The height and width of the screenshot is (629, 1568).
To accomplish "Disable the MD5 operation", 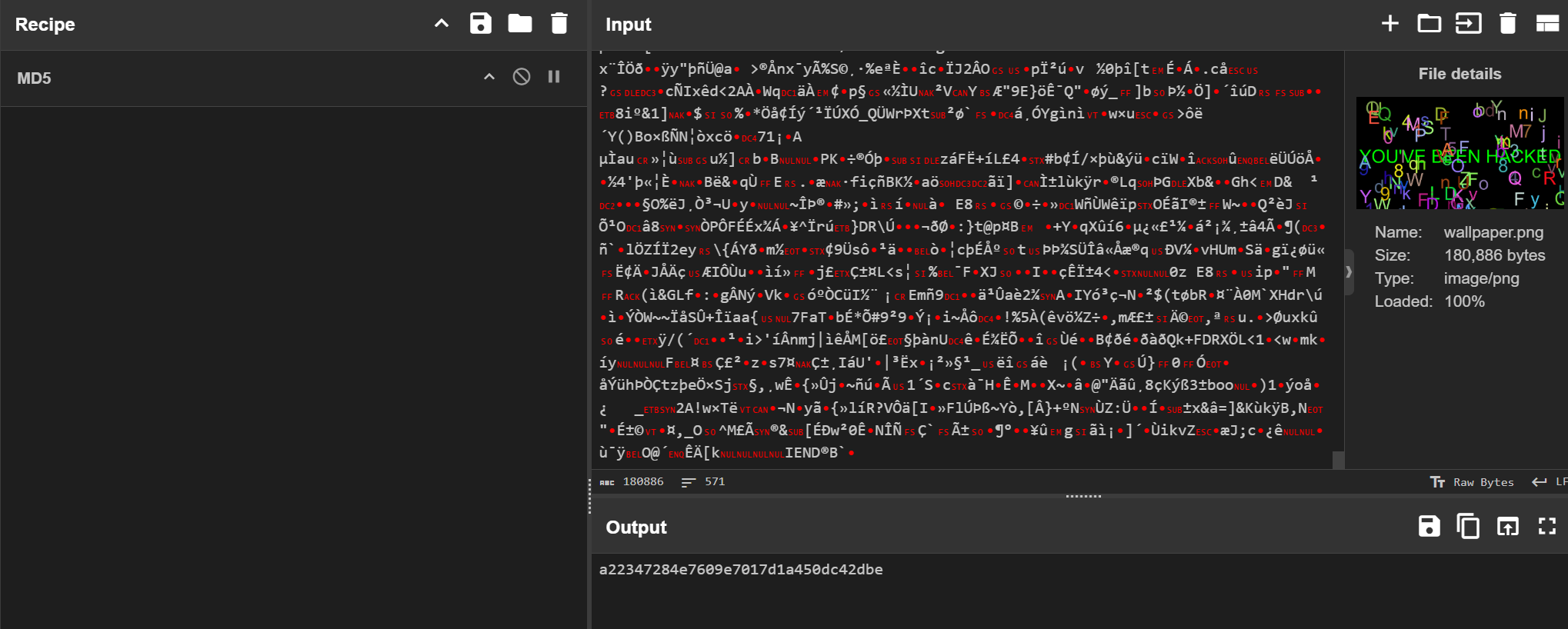I will pos(522,77).
